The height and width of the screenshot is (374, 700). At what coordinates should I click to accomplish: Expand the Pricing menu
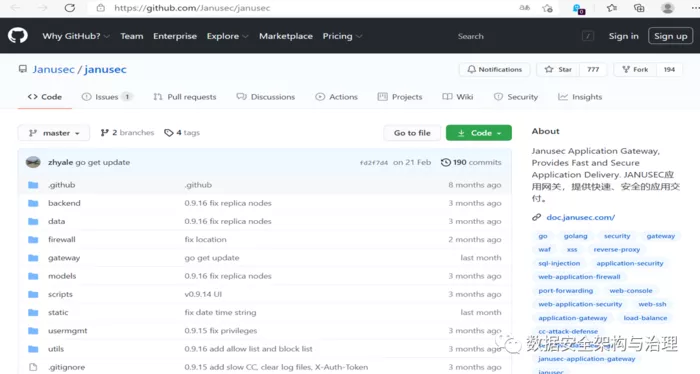[x=342, y=36]
